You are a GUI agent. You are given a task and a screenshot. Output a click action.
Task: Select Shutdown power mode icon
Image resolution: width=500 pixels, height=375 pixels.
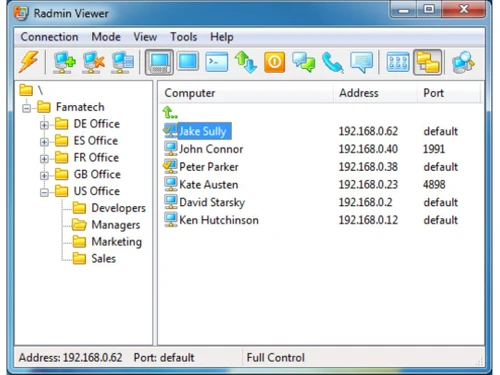point(275,62)
